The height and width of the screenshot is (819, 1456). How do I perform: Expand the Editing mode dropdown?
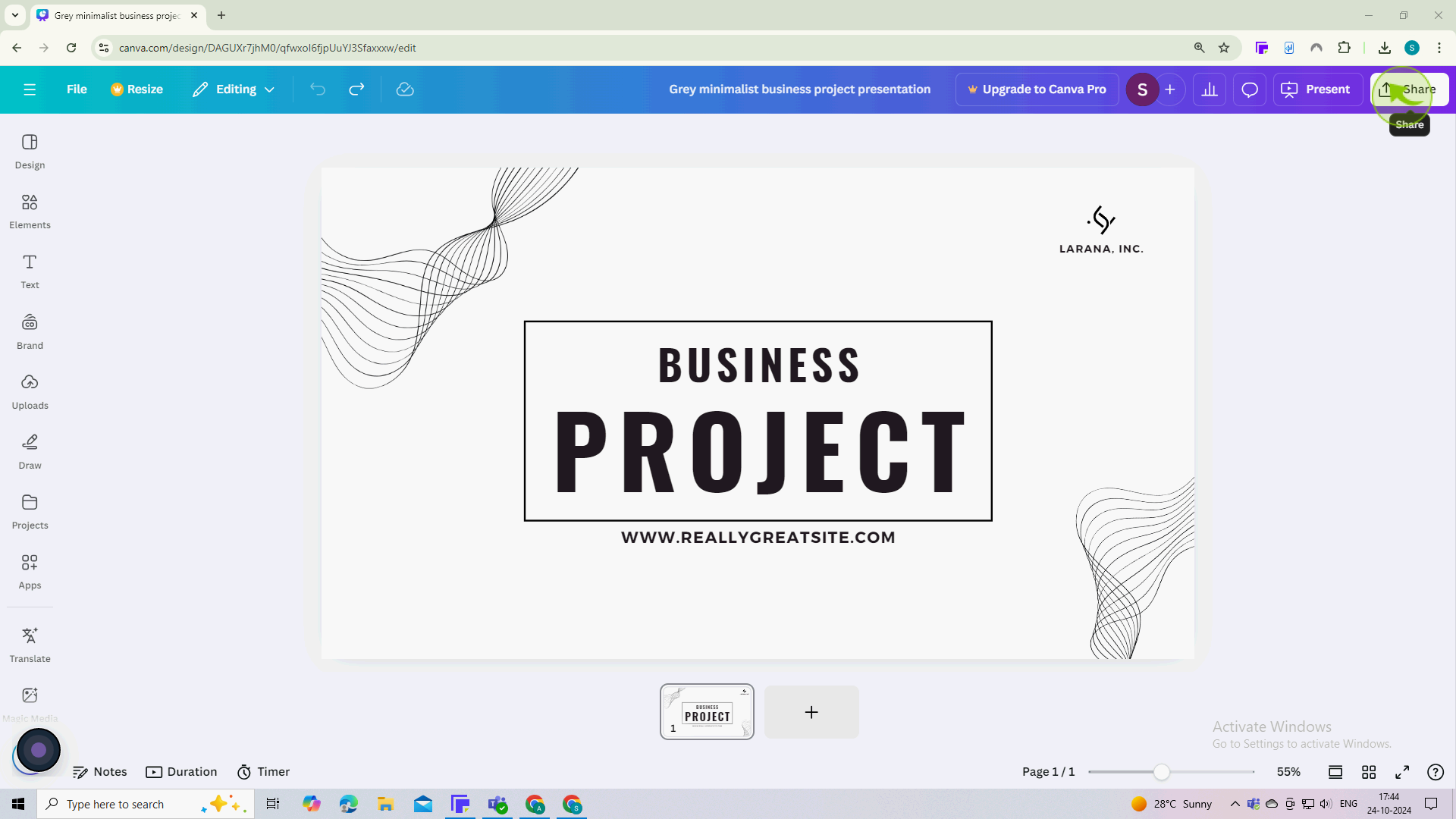pyautogui.click(x=233, y=89)
